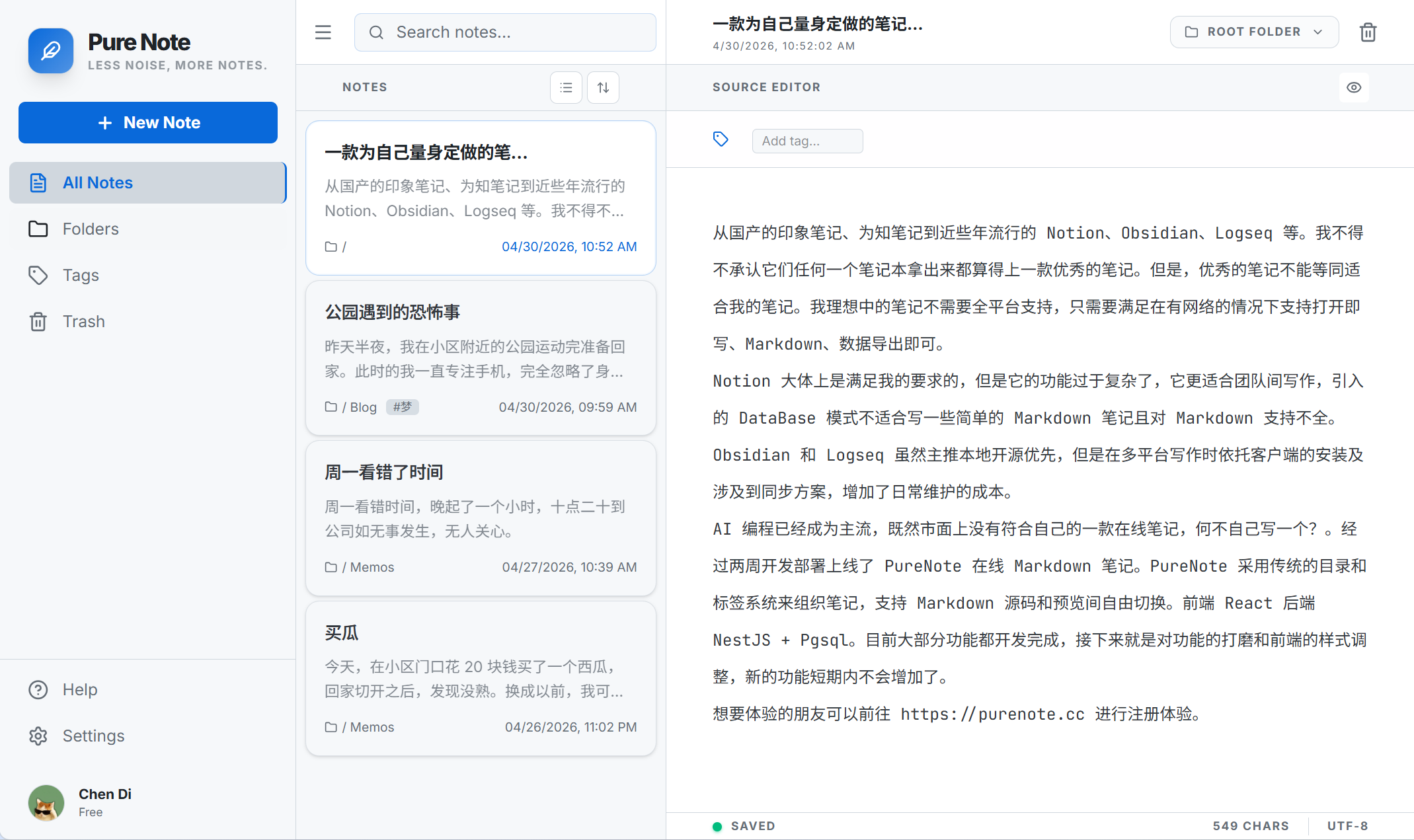The image size is (1414, 840).
Task: Click the 04/26/2026, 11:02 PM date
Action: coord(571,727)
